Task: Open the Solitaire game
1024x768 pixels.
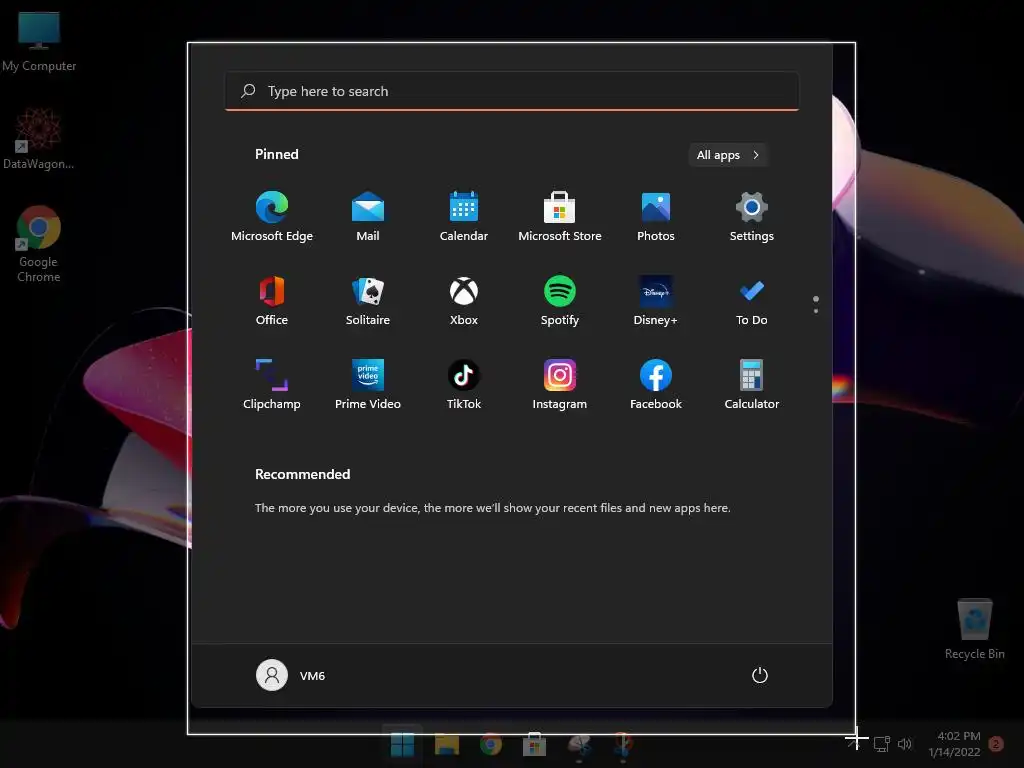Action: [x=368, y=300]
